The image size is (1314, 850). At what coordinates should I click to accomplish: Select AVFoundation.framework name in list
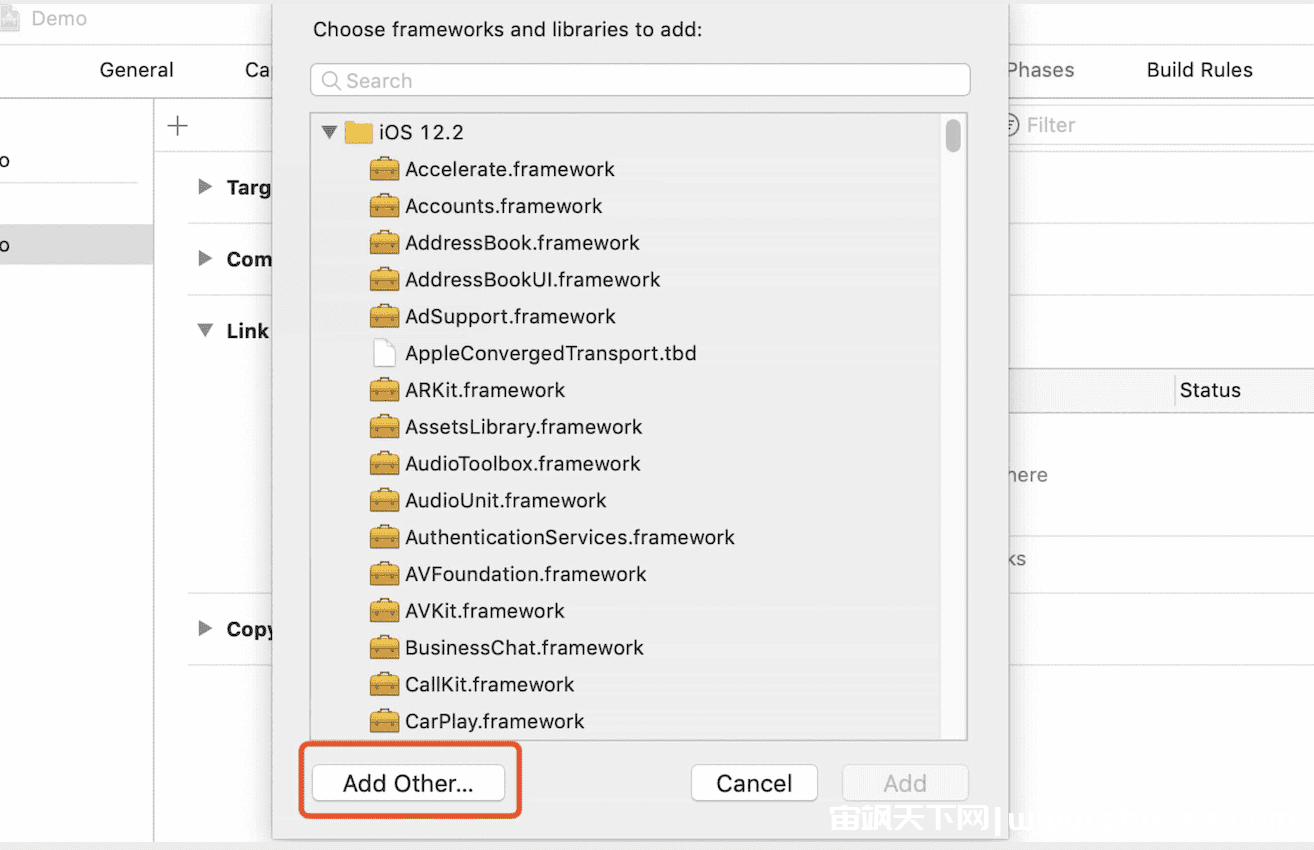(x=526, y=574)
